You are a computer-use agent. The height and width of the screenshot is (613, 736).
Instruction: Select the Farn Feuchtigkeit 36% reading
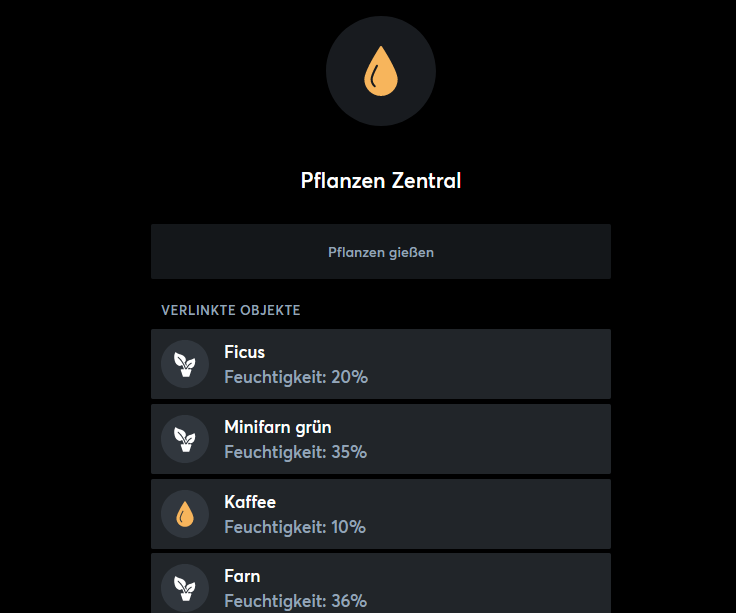coord(296,601)
